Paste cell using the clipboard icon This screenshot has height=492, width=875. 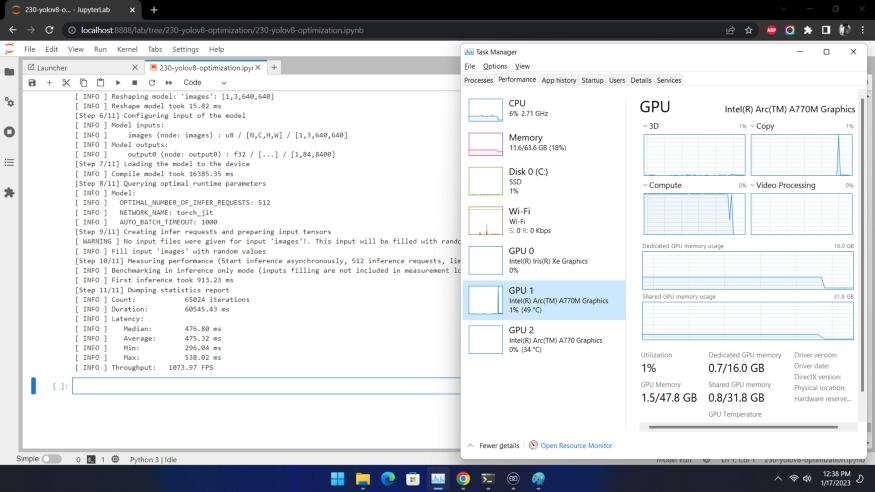99,82
